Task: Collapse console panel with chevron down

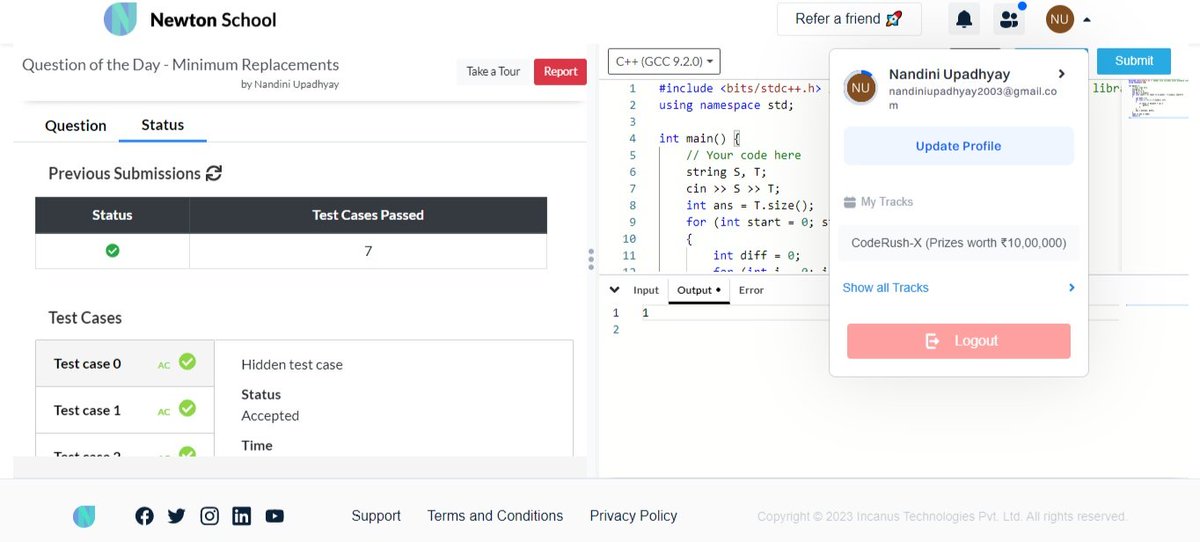Action: click(615, 290)
